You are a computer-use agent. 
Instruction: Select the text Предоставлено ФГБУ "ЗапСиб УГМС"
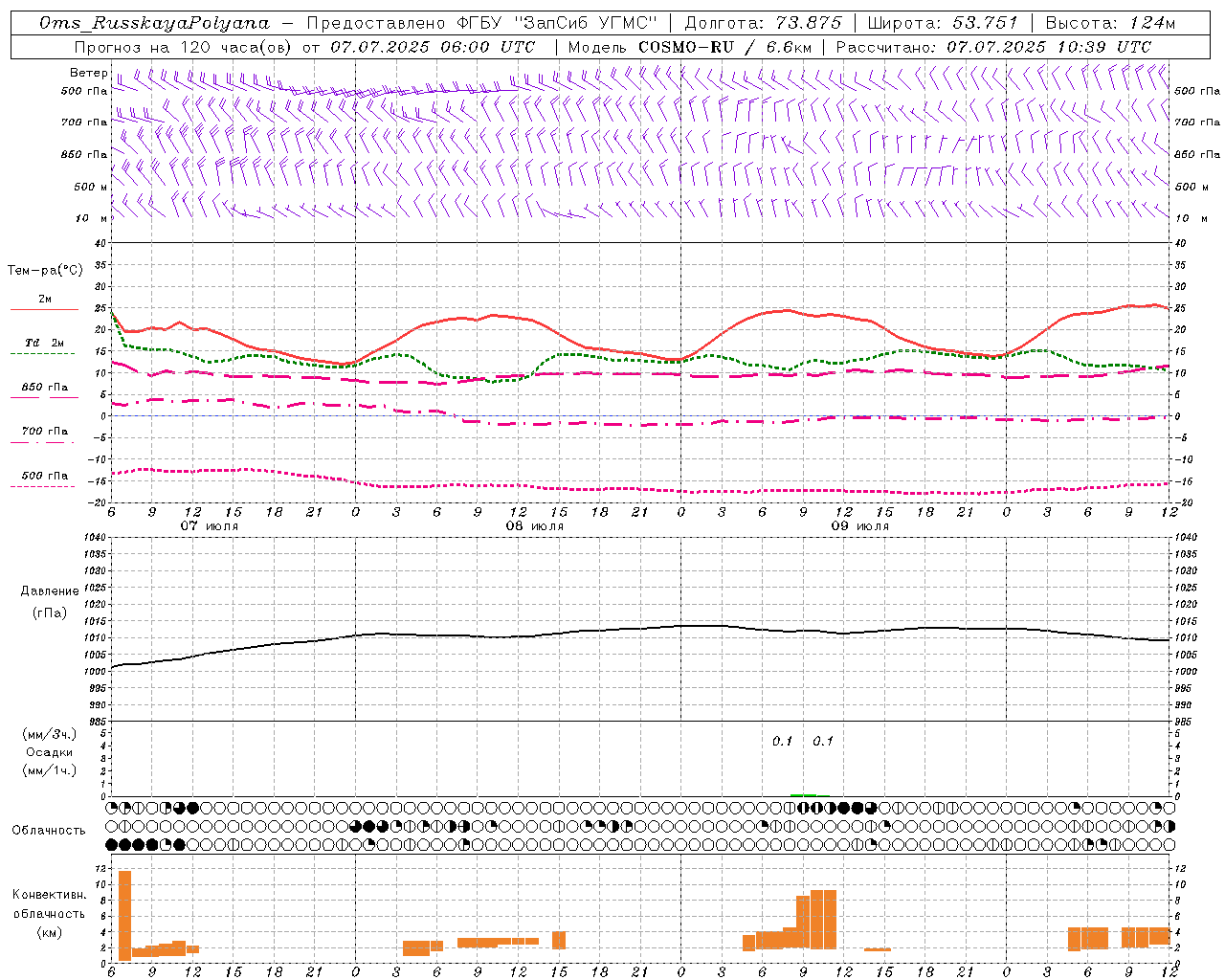pyautogui.click(x=482, y=23)
